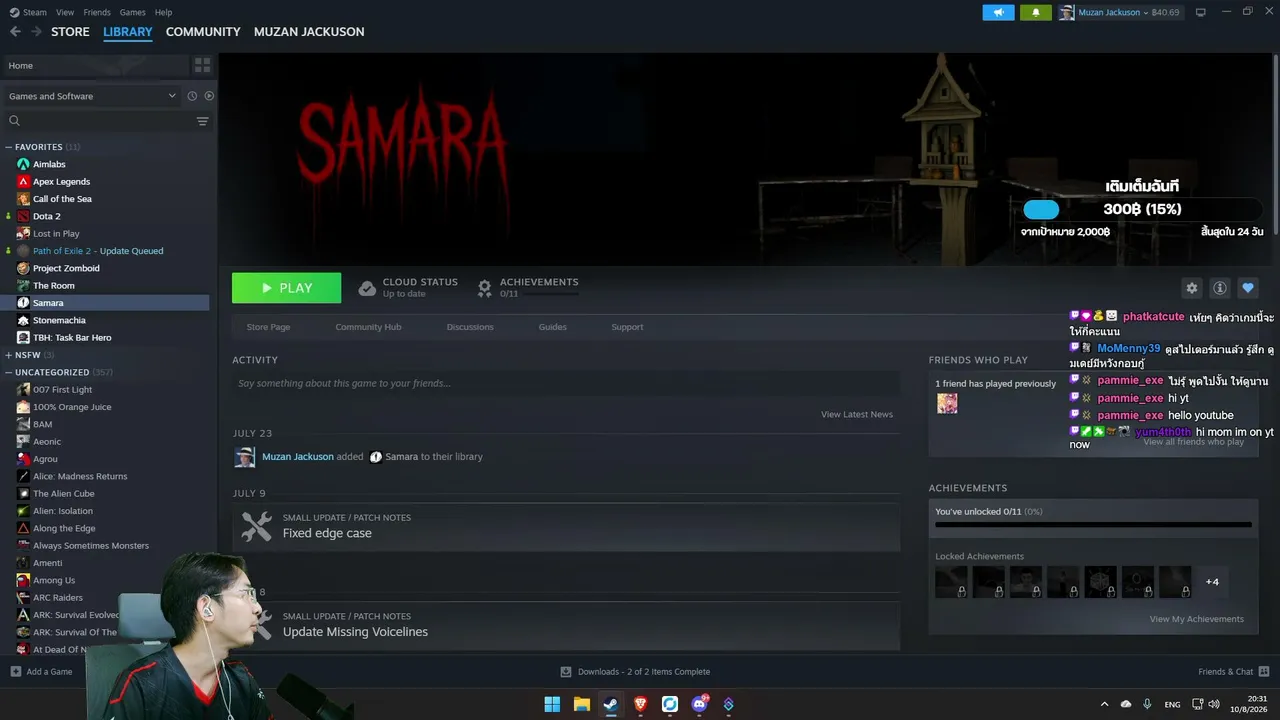The width and height of the screenshot is (1280, 720).
Task: Open the Friends menu
Action: (x=97, y=12)
